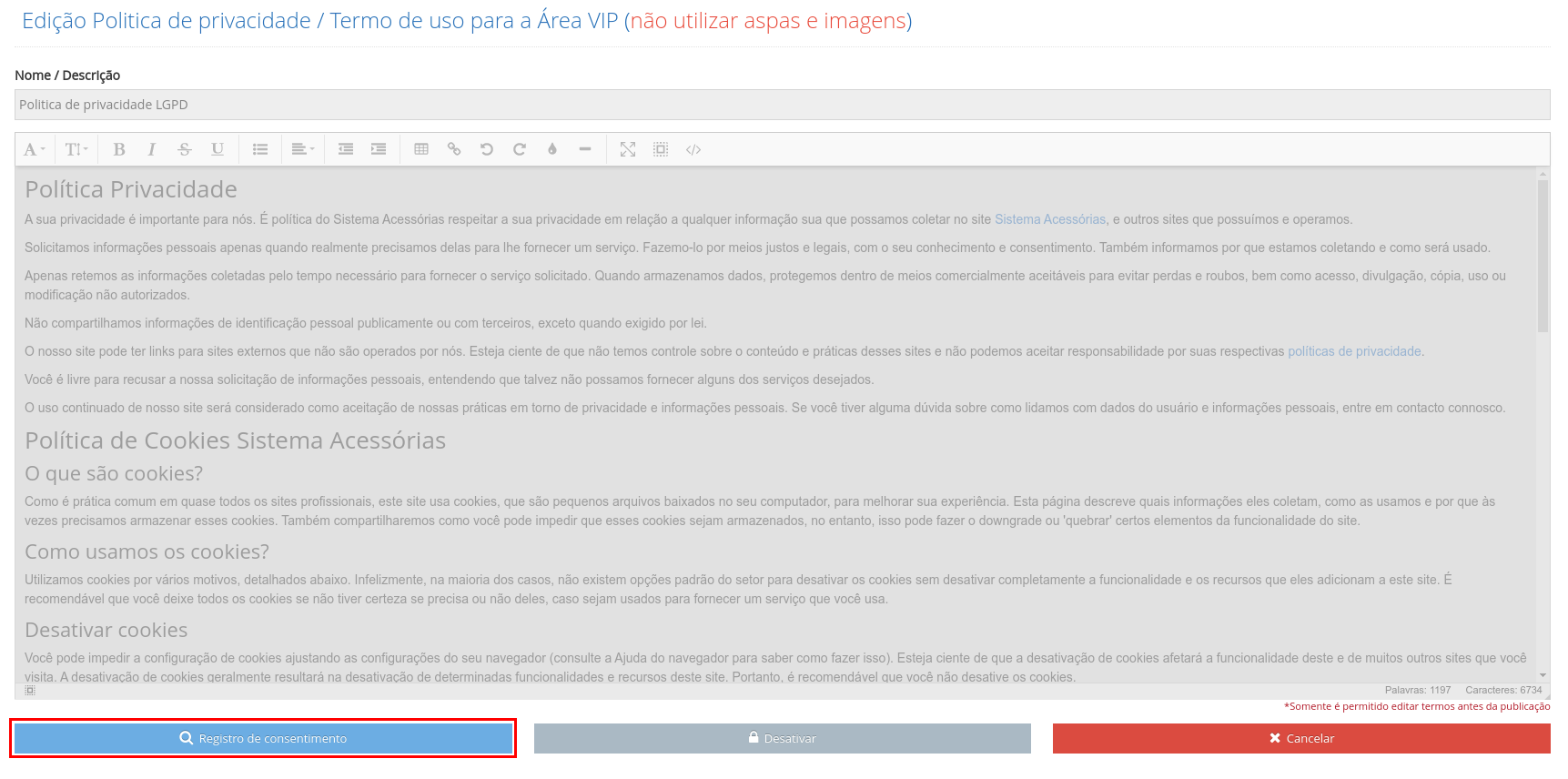Insert a bulleted list
This screenshot has width=1568, height=779.
(x=260, y=149)
